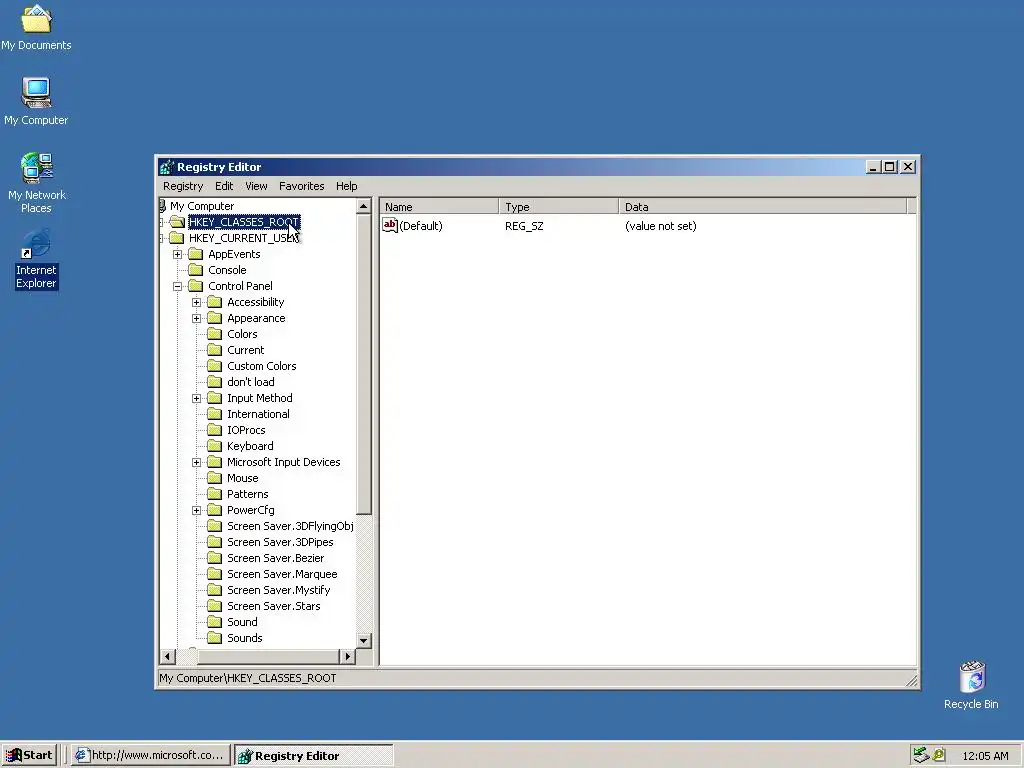Click the 12:05 AM taskbar clock
Viewport: 1024px width, 768px height.
(x=985, y=756)
